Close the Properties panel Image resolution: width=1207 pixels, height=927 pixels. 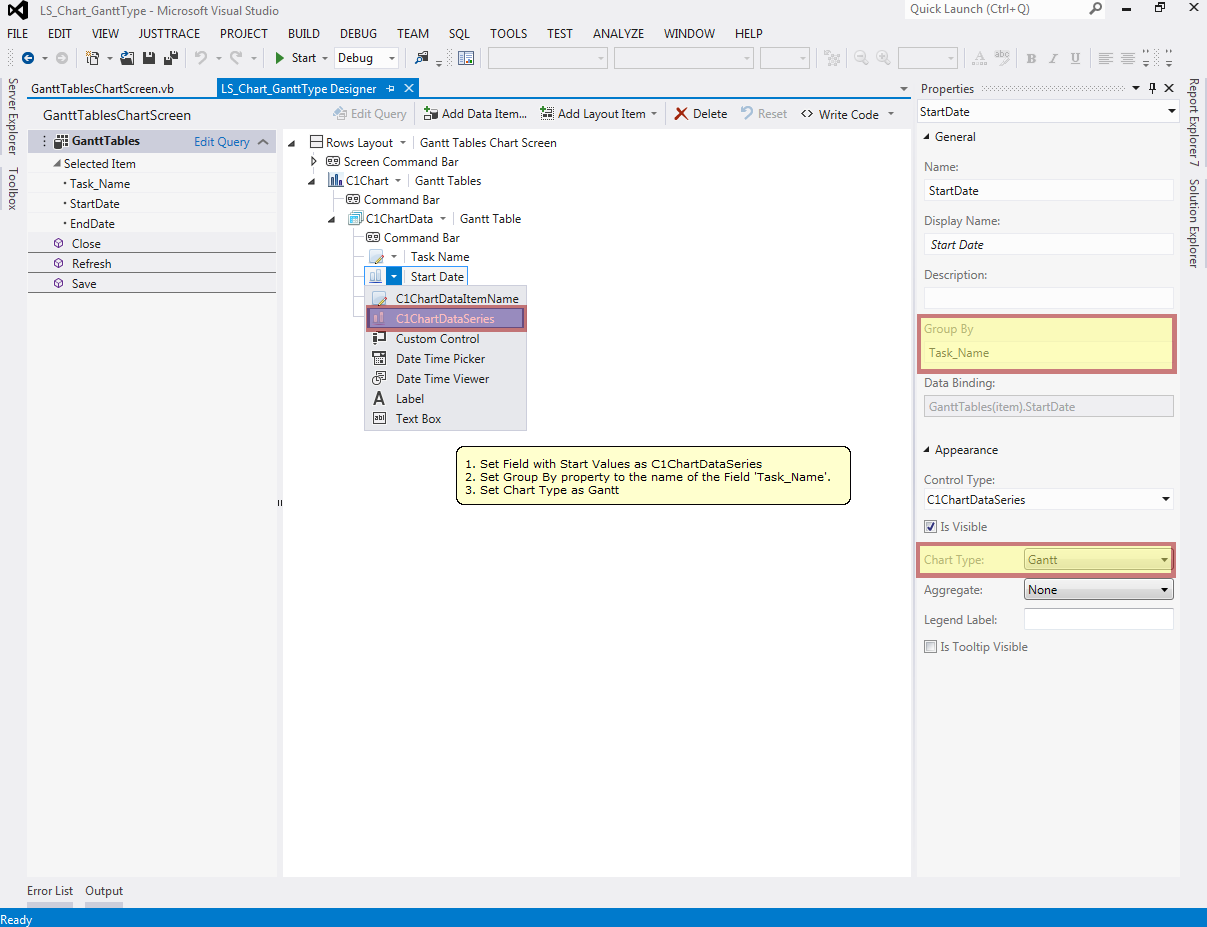[x=1169, y=88]
